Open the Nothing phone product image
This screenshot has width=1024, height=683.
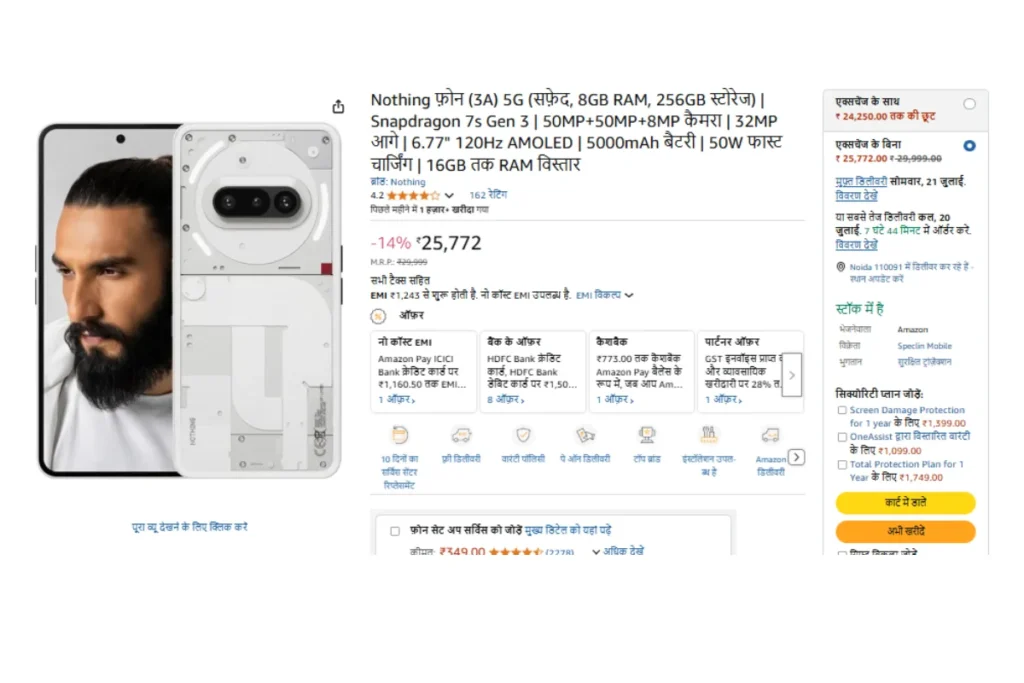189,300
